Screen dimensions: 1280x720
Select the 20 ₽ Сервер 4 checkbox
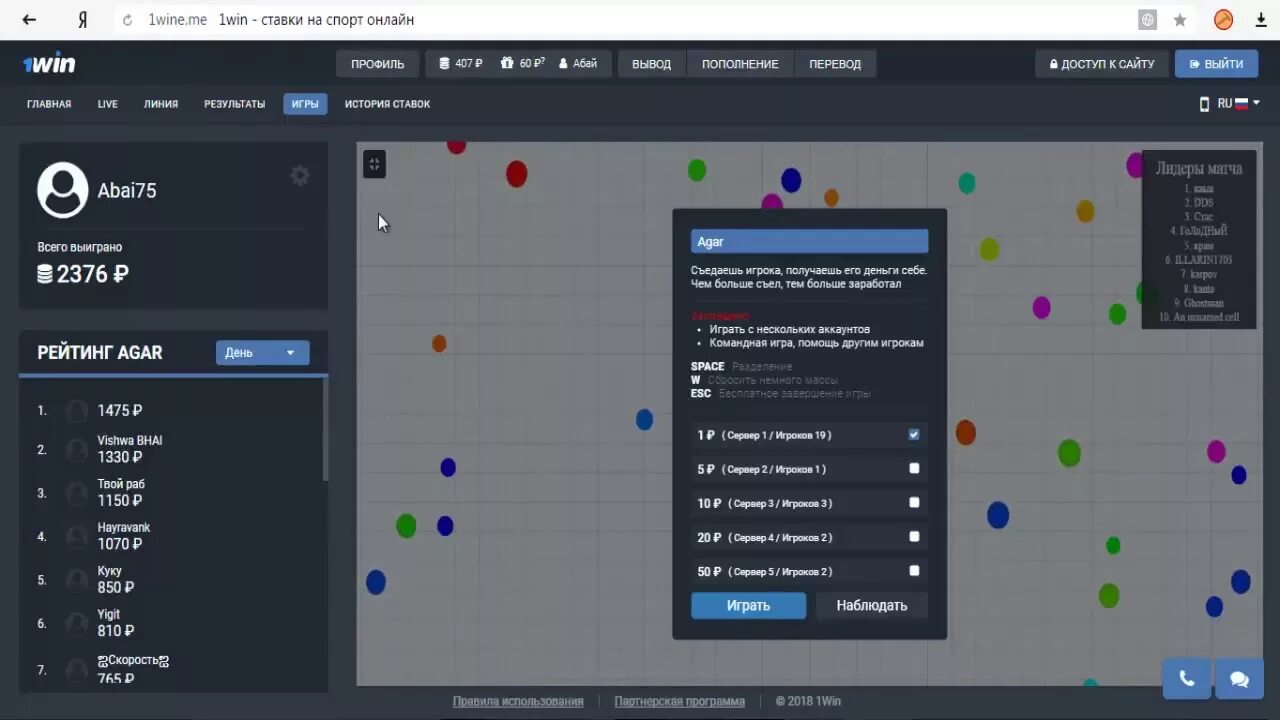pyautogui.click(x=914, y=536)
